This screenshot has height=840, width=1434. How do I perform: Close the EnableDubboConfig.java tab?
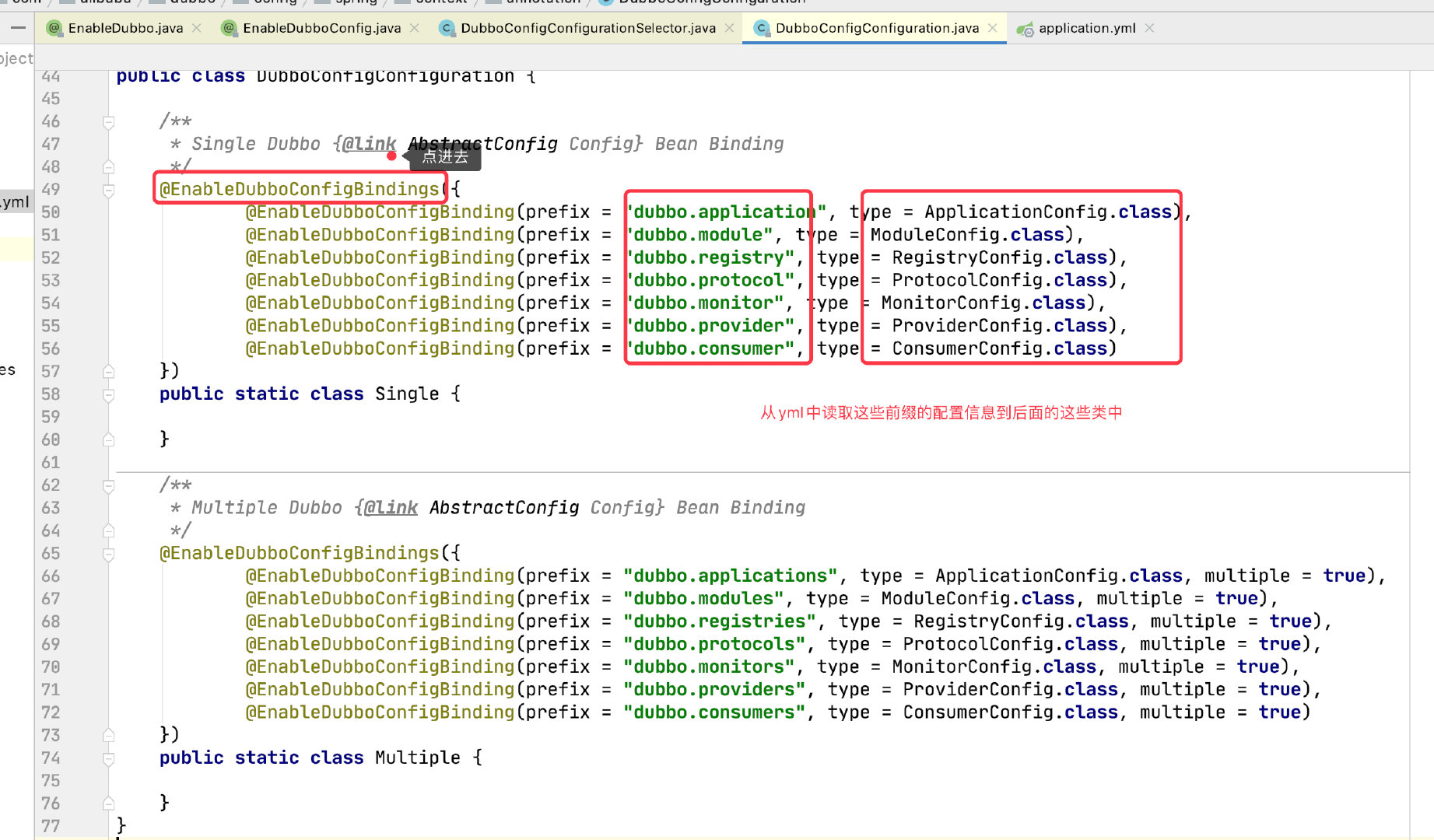click(x=415, y=28)
